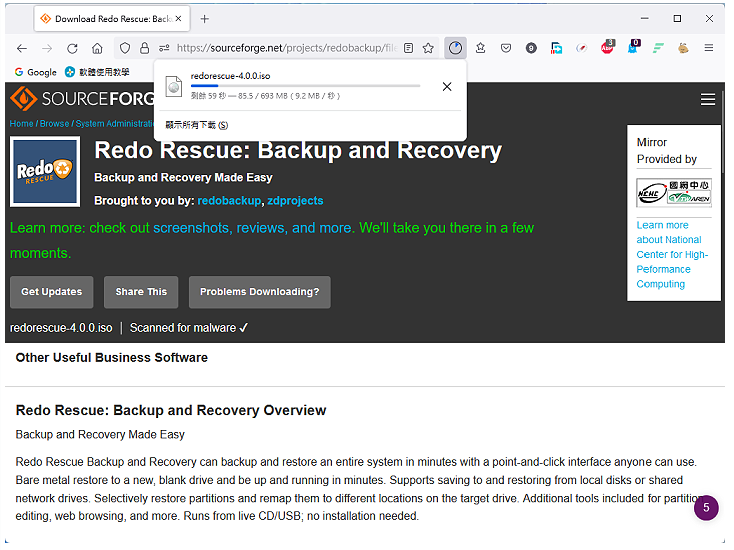The image size is (734, 550).
Task: Click the purple 5 notification badge
Action: [x=706, y=507]
